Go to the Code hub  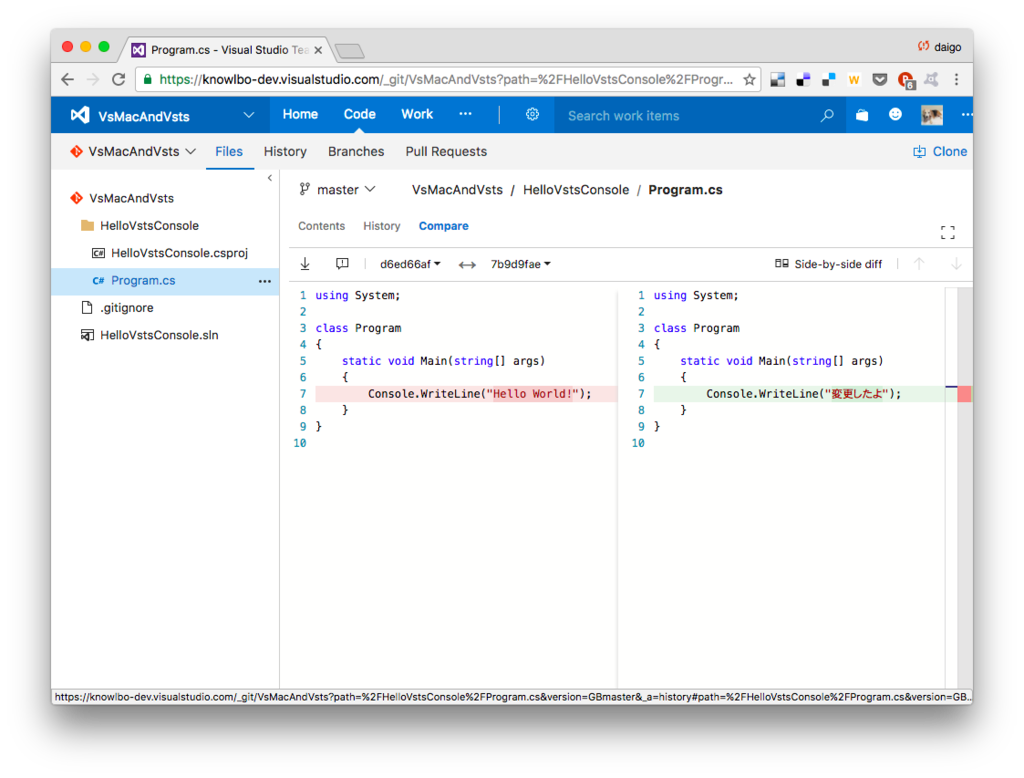click(360, 114)
